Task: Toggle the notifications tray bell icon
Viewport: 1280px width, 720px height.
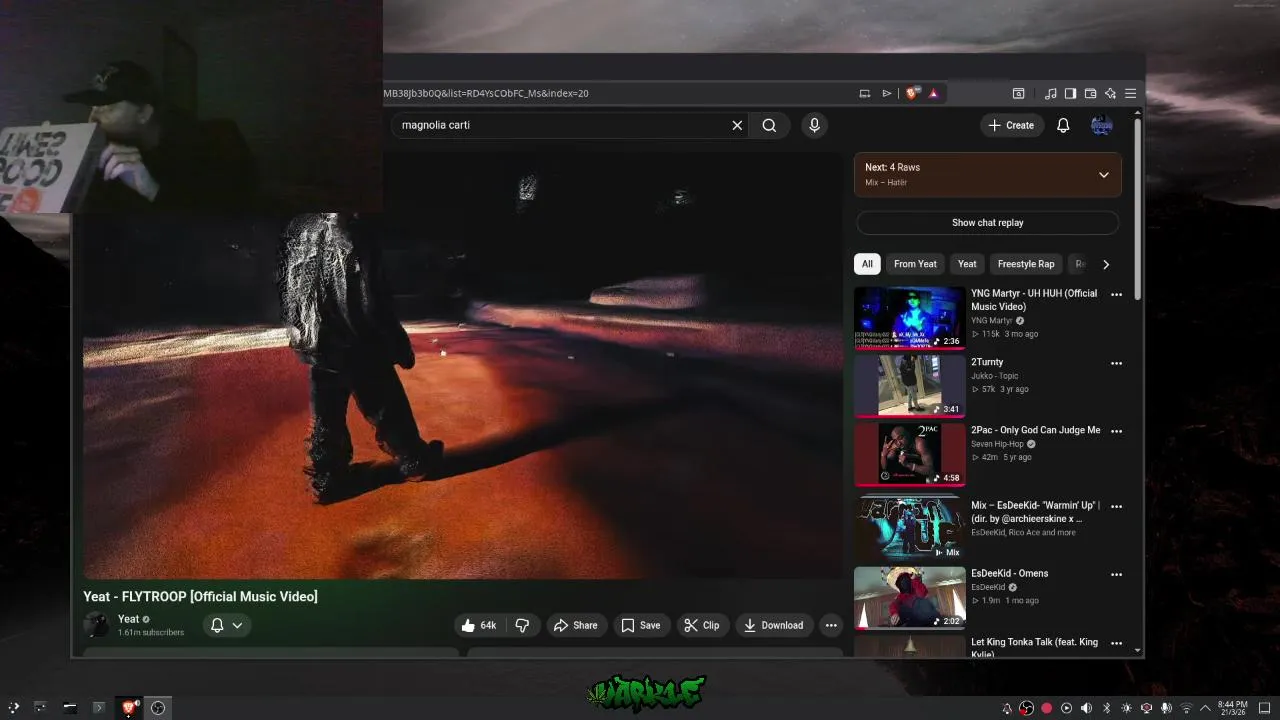Action: (1007, 708)
